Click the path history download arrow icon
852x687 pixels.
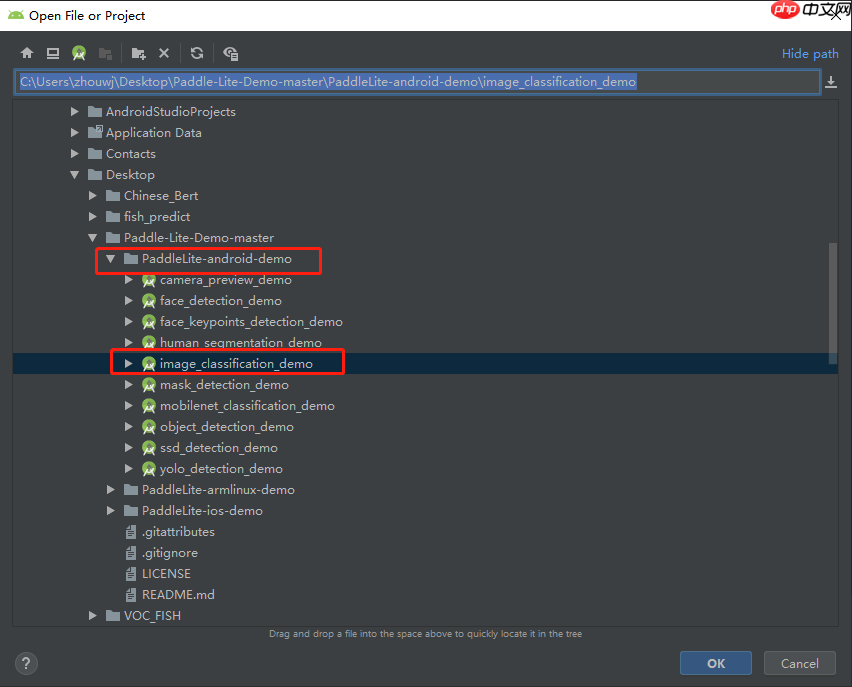(830, 82)
